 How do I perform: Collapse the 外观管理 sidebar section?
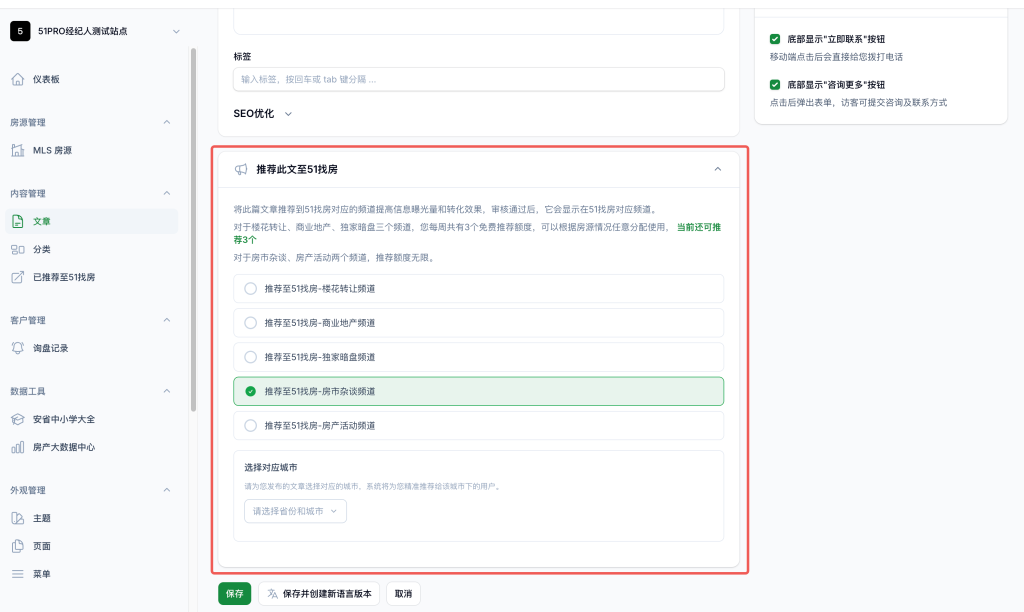167,490
